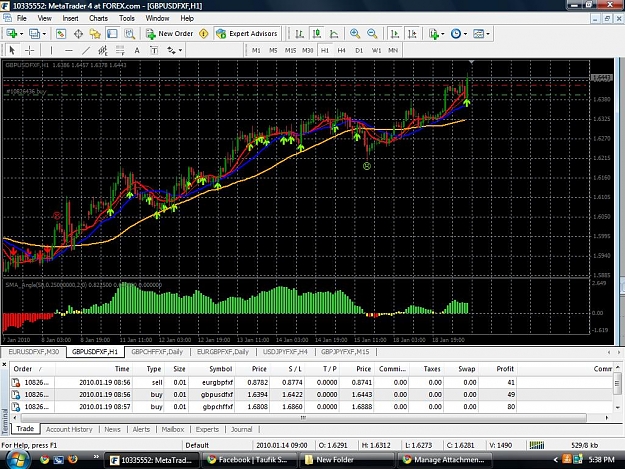Zoom in on the chart

pyautogui.click(x=355, y=34)
